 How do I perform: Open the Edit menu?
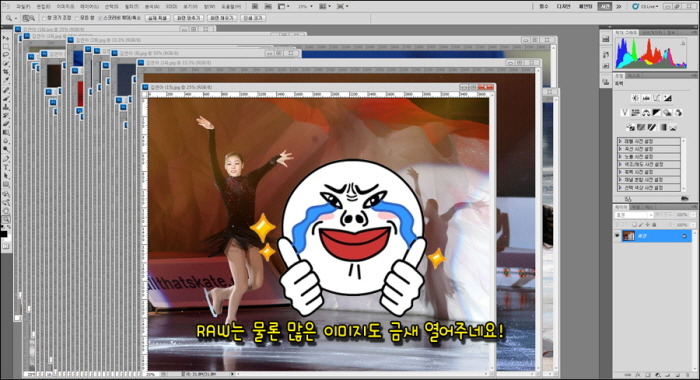click(x=43, y=6)
